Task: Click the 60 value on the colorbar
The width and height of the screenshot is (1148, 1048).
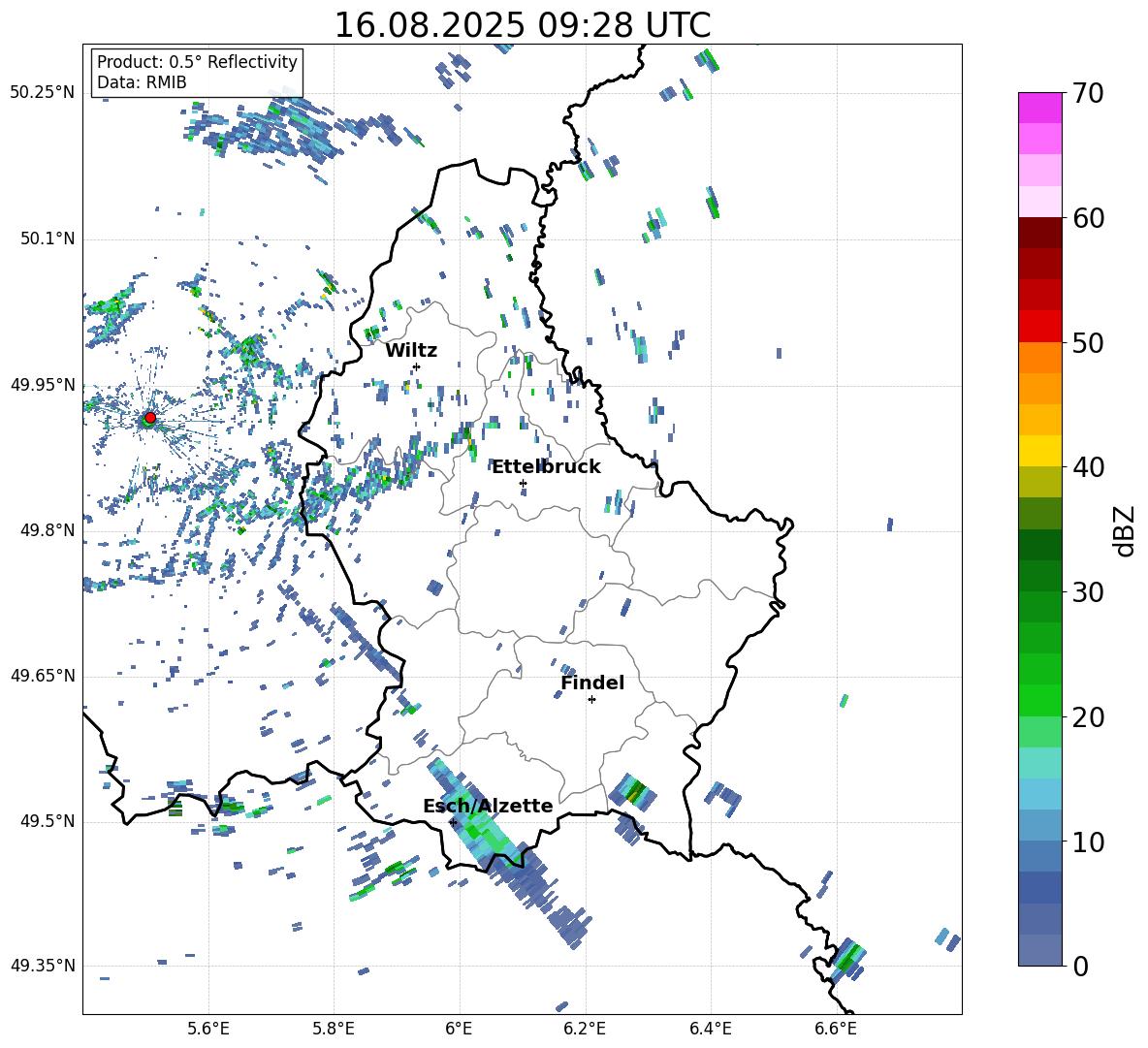Action: (1088, 218)
